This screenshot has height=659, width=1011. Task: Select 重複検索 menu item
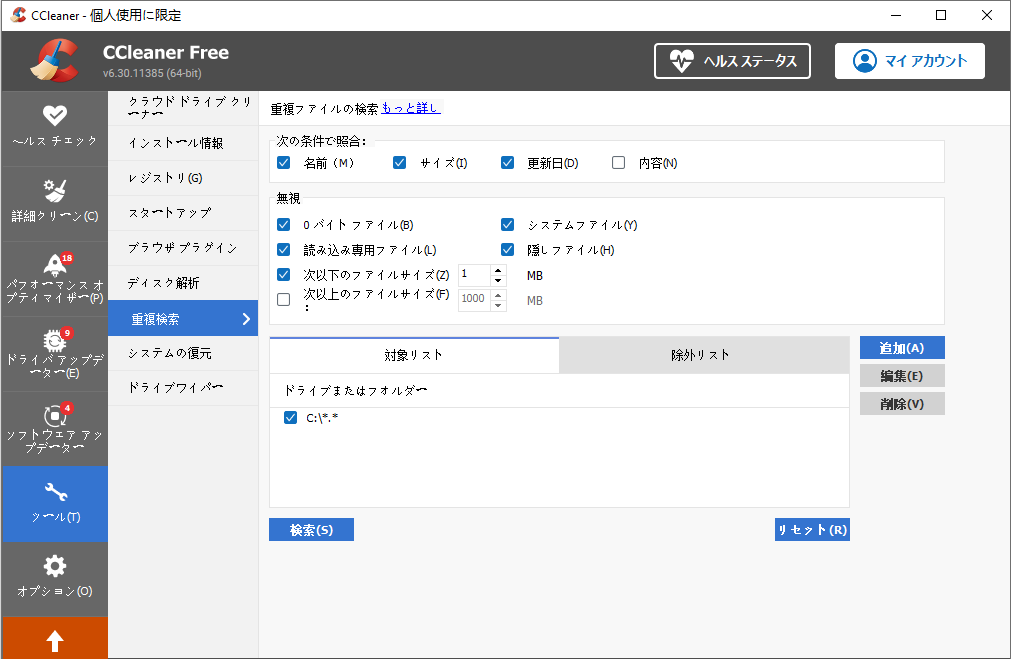183,319
